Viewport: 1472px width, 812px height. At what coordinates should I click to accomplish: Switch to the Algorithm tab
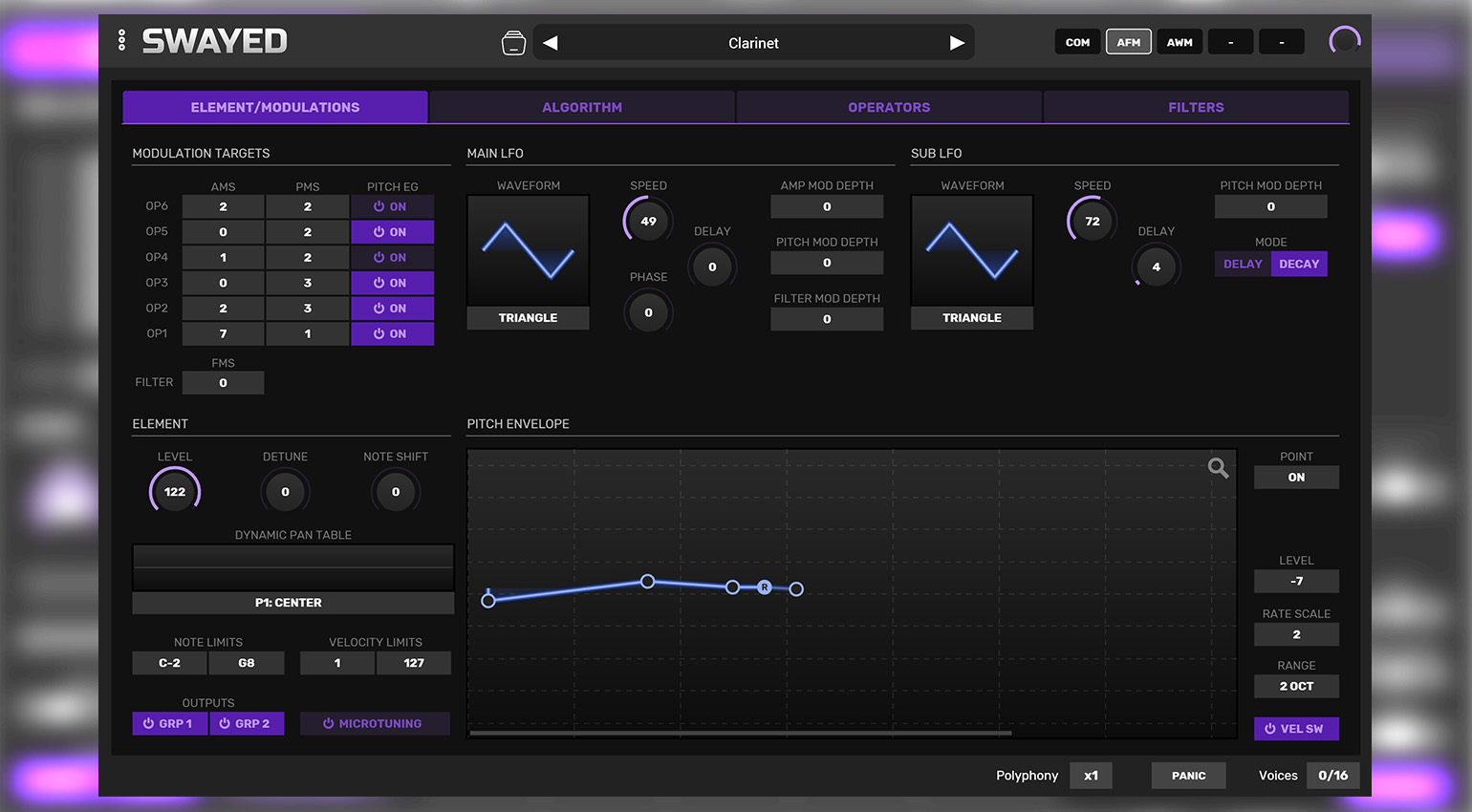pos(582,108)
